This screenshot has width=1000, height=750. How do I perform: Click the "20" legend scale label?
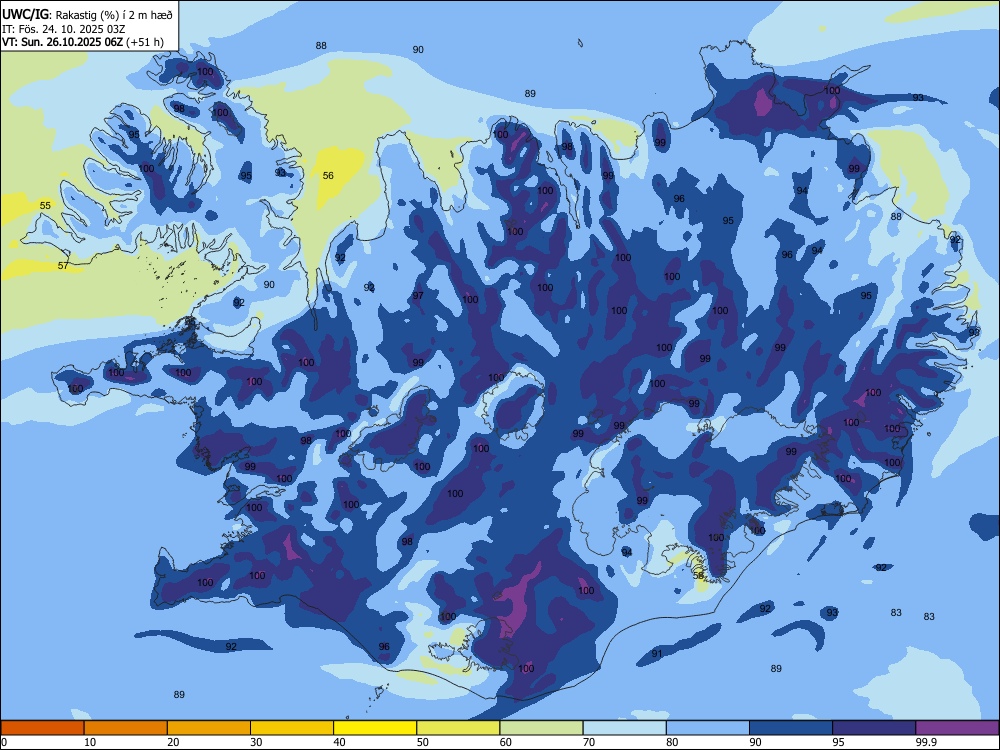tap(173, 742)
